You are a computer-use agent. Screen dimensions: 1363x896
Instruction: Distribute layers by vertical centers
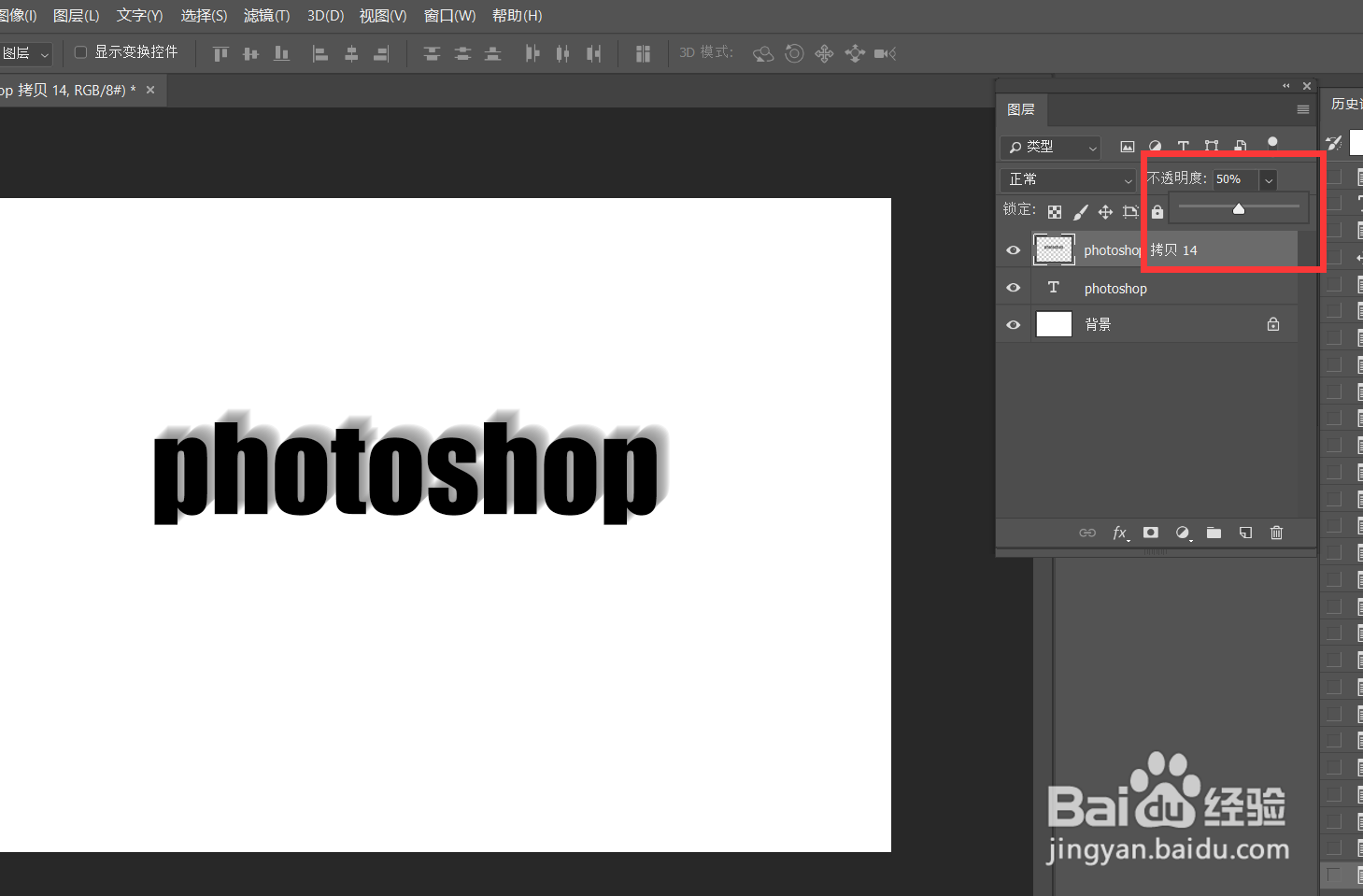point(462,53)
